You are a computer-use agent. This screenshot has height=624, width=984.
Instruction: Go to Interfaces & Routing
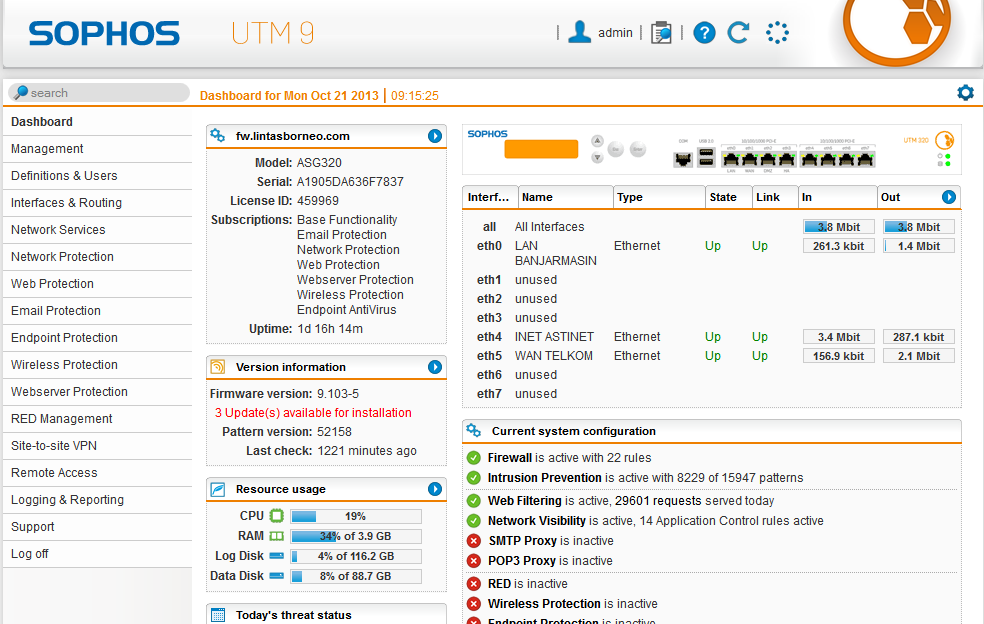pos(97,203)
